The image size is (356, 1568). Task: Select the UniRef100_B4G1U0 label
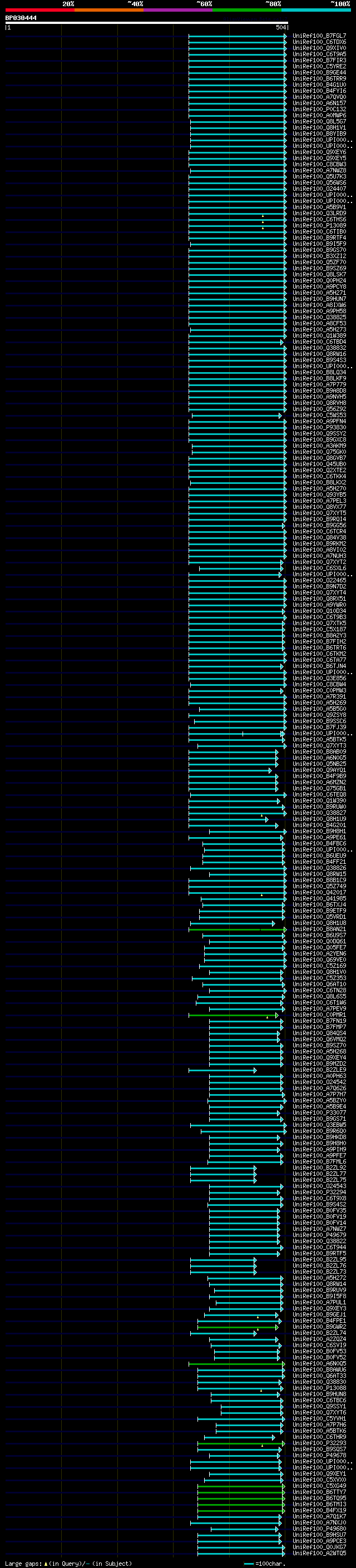319,85
